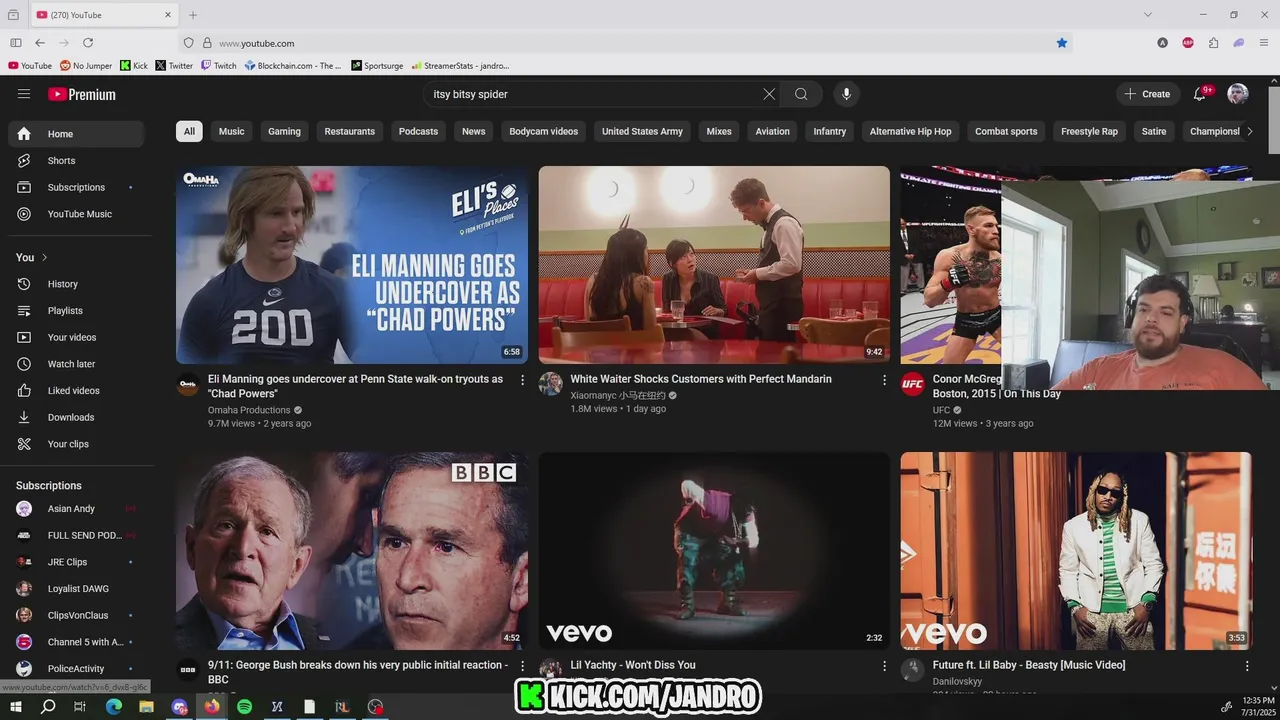Reload the page with the refresh icon
The height and width of the screenshot is (720, 1280).
click(88, 43)
